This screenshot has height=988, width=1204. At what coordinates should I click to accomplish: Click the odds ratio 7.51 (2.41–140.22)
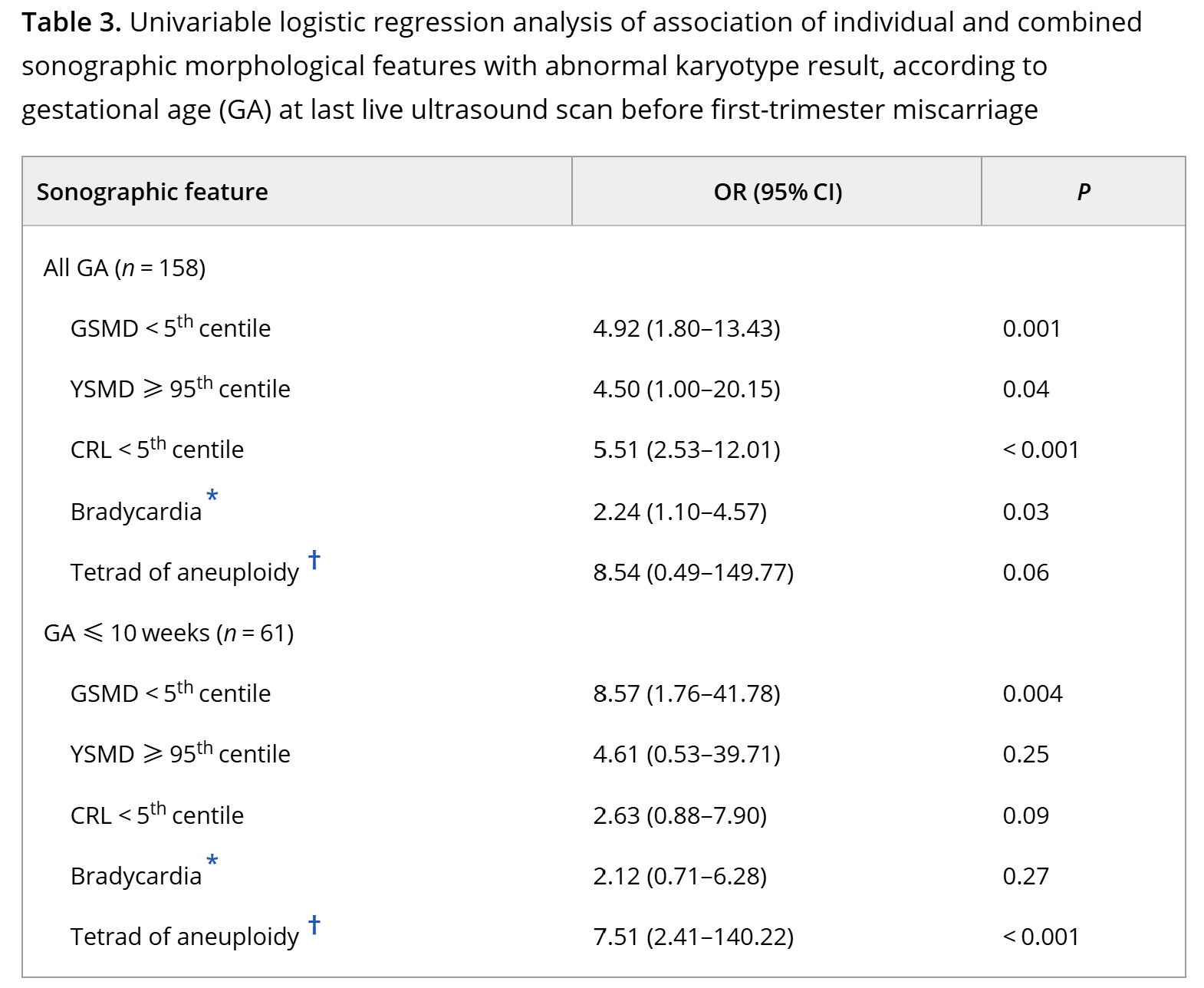click(x=692, y=937)
